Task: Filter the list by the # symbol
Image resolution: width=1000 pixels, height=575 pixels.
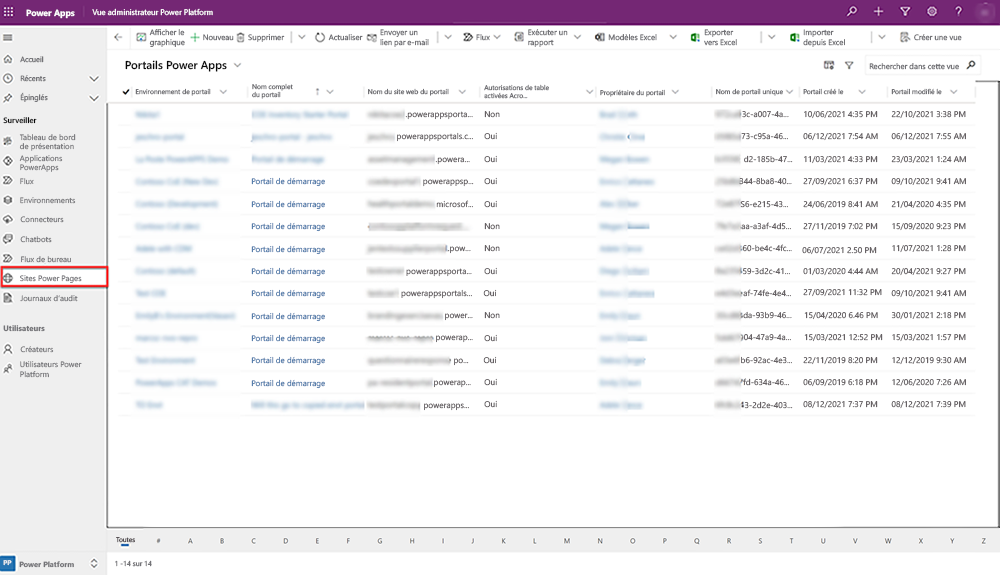Action: (158, 541)
